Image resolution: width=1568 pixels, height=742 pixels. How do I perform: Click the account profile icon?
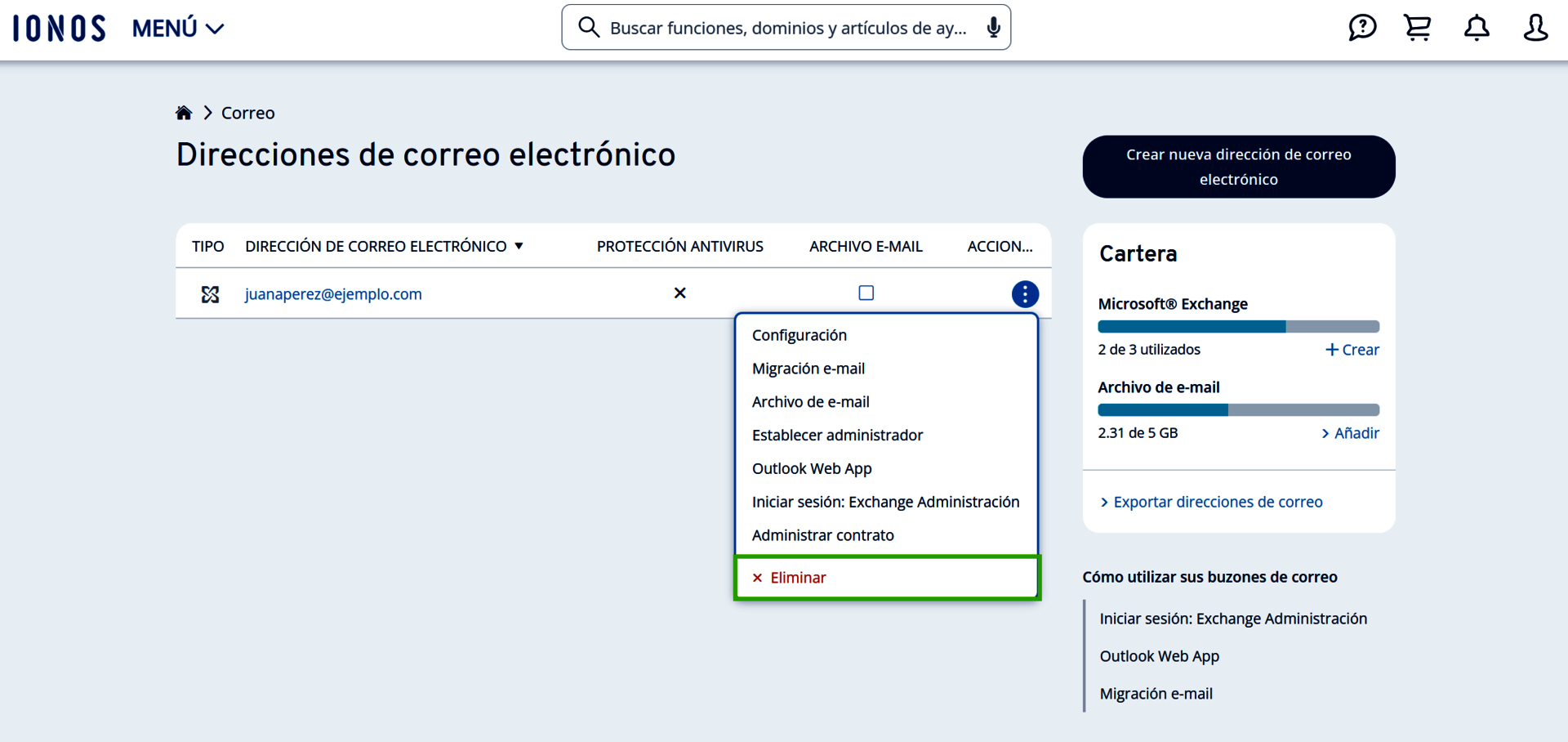(1535, 27)
